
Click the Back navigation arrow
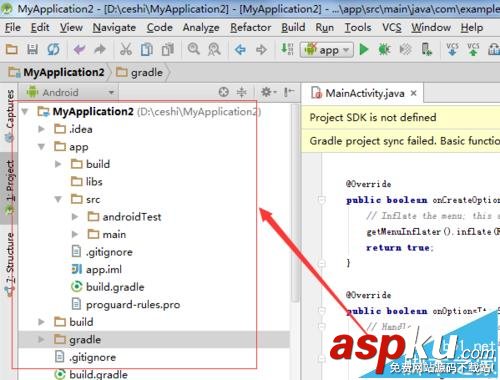click(x=240, y=50)
